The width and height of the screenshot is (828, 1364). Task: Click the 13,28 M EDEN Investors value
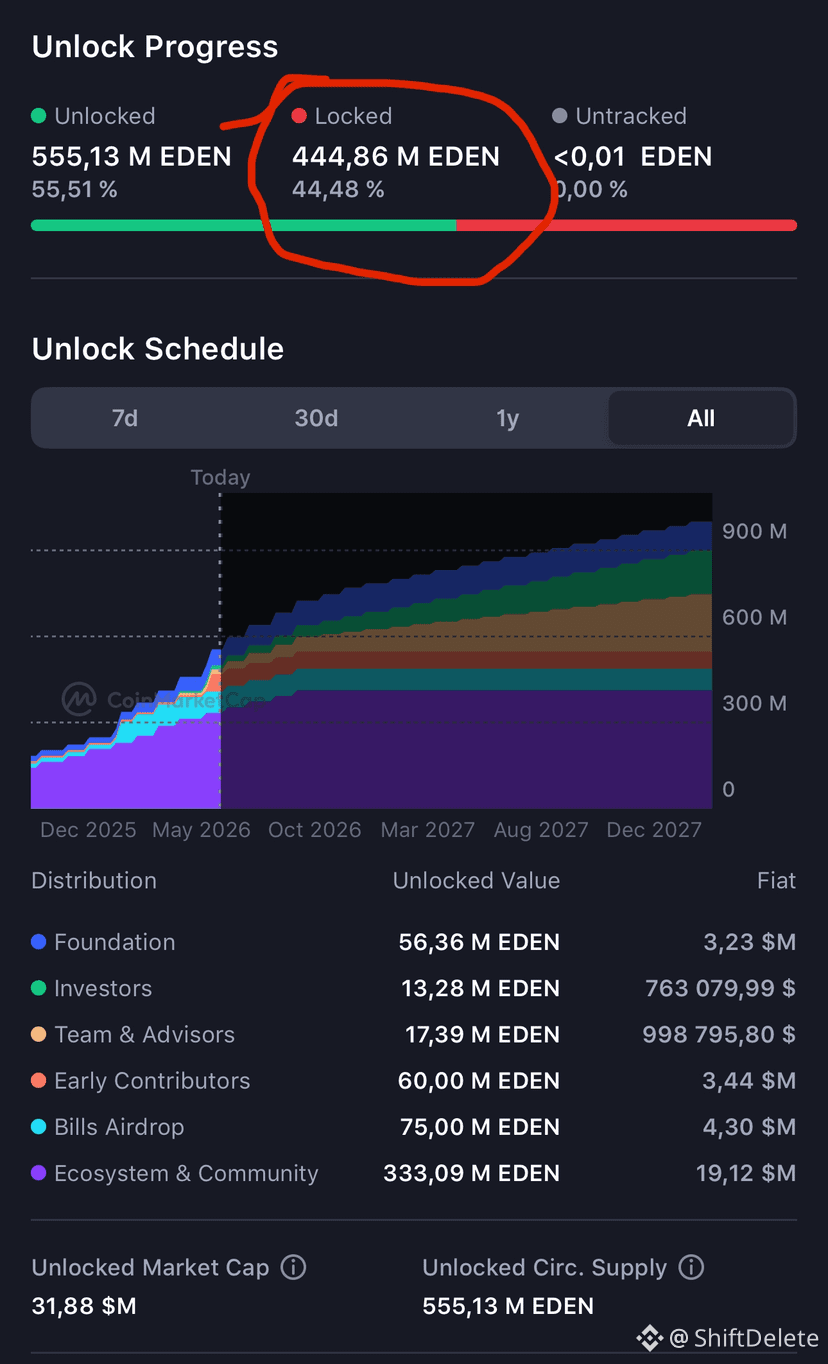480,988
